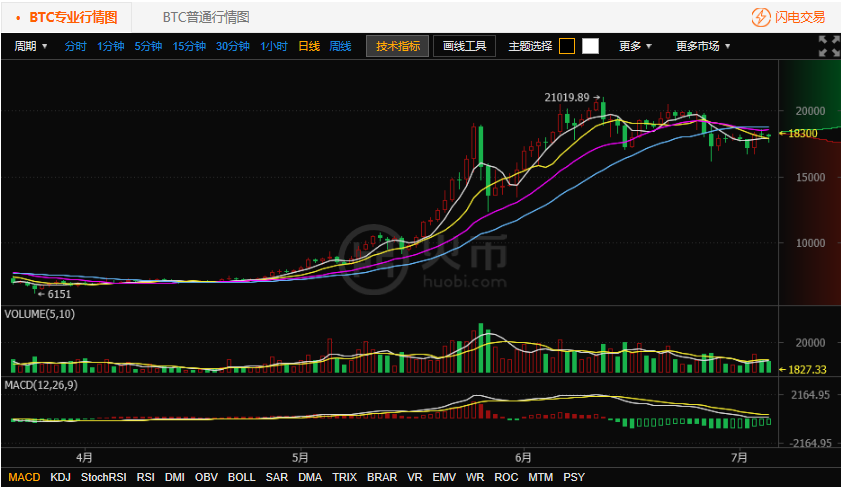Open the 画线工具 drawing tools
841x487 pixels.
point(464,46)
